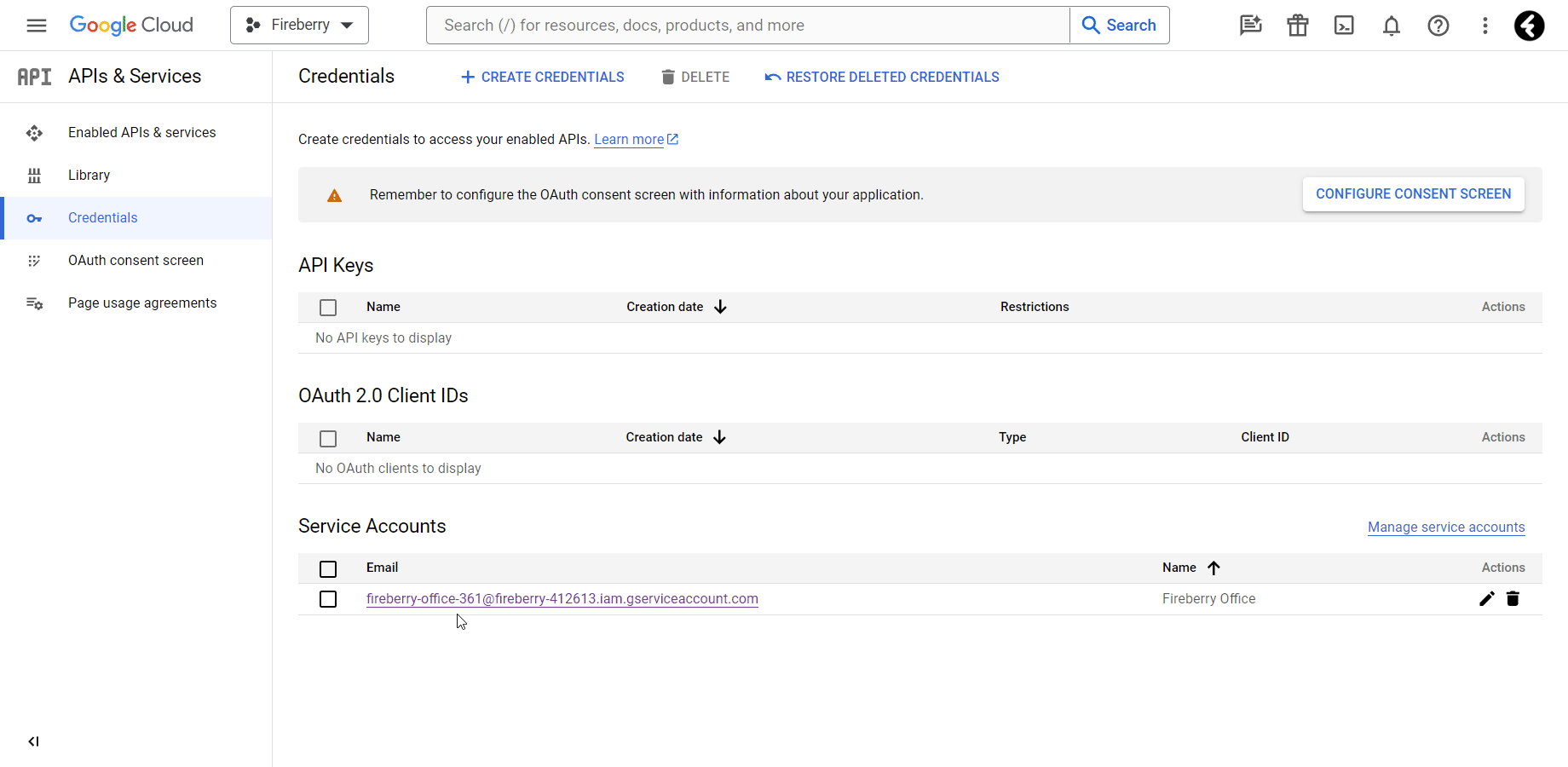Toggle the API Keys select-all checkbox
Image resolution: width=1568 pixels, height=767 pixels.
328,308
